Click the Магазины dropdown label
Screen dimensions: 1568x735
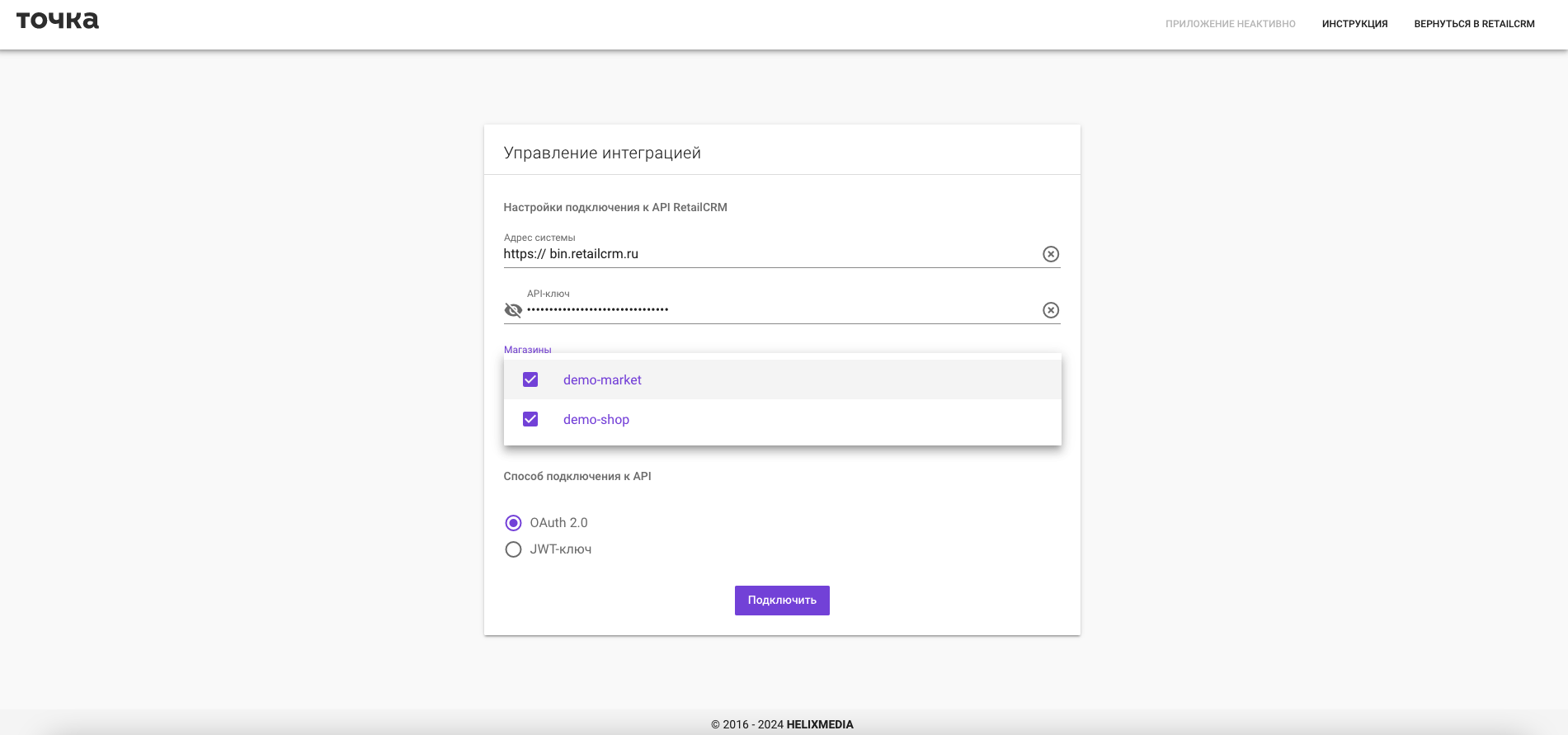pyautogui.click(x=527, y=350)
